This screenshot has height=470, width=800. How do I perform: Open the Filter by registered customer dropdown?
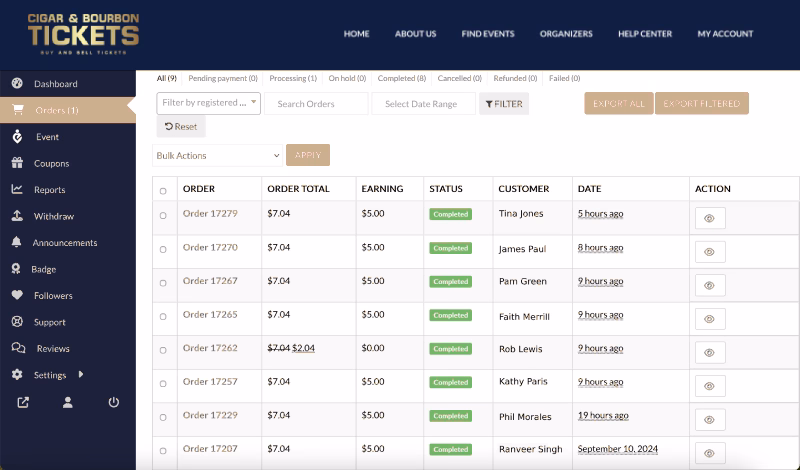(208, 103)
